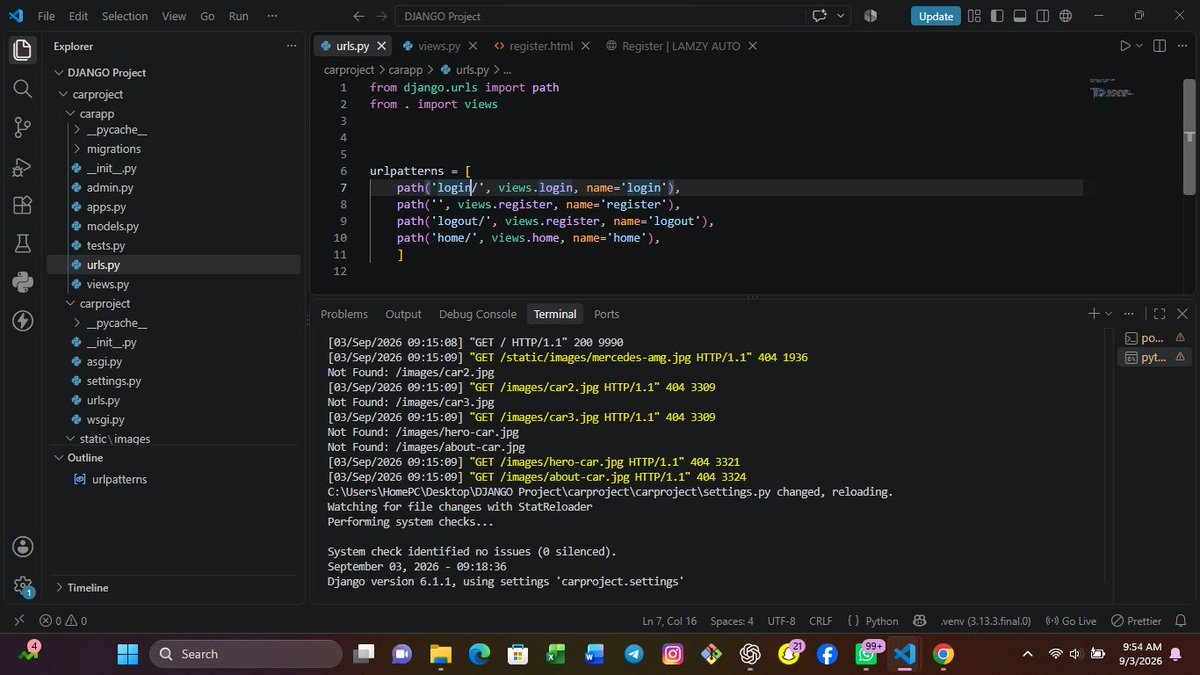
Task: Open the Search view in activity bar
Action: (x=23, y=89)
